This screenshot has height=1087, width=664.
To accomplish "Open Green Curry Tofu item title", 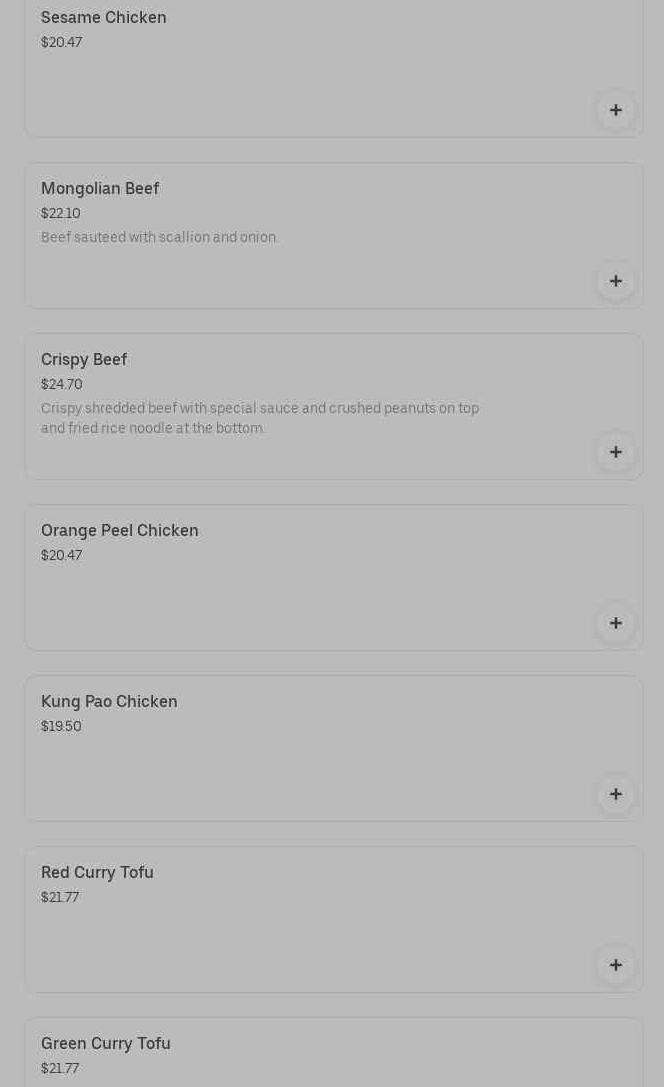I will point(106,1044).
